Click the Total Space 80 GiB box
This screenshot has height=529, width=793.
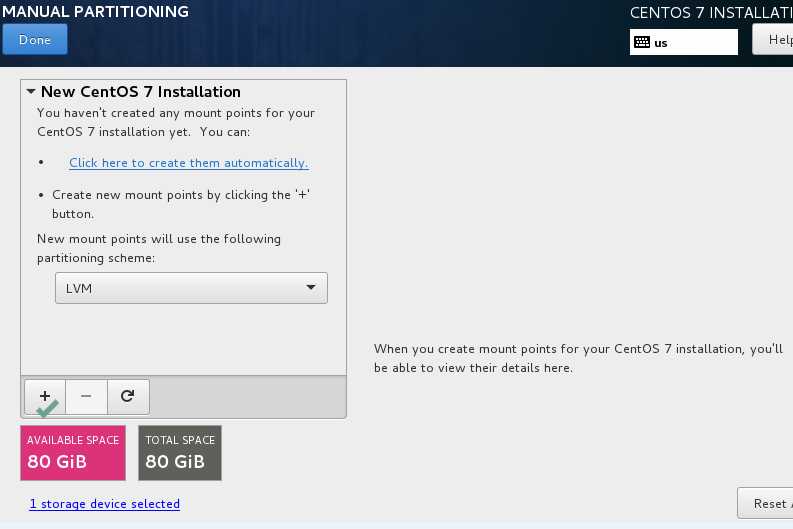click(x=180, y=453)
